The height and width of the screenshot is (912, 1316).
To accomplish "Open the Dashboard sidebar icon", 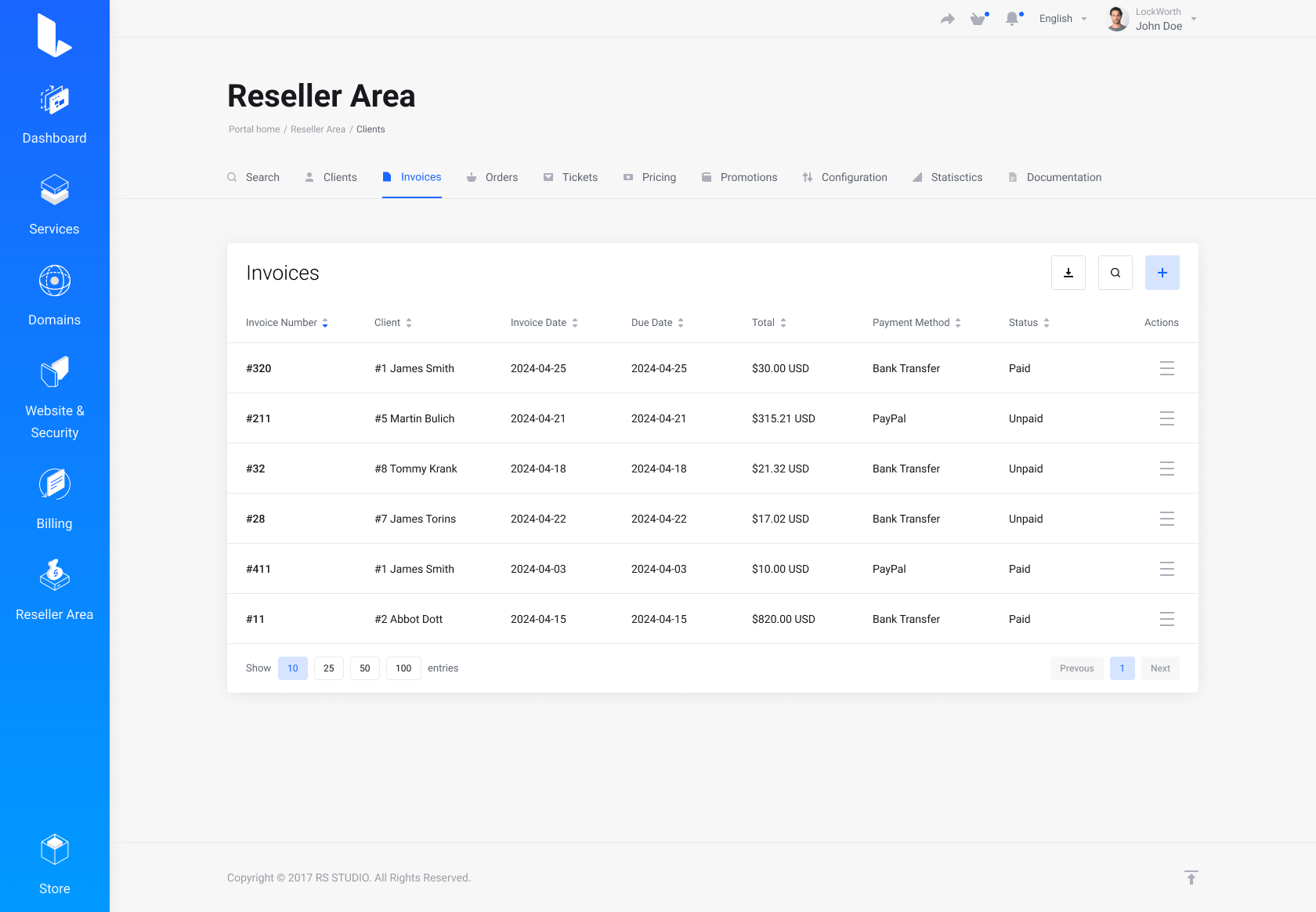I will pos(54,100).
